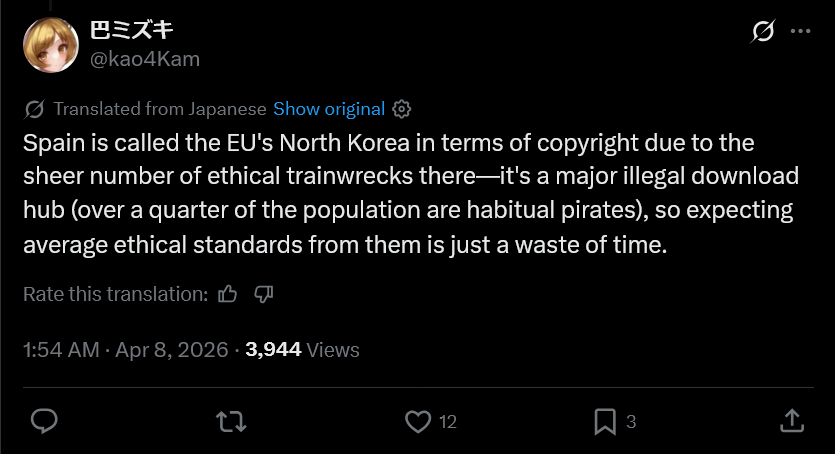Open the profile via the avatar picture
835x454 pixels.
click(x=49, y=45)
